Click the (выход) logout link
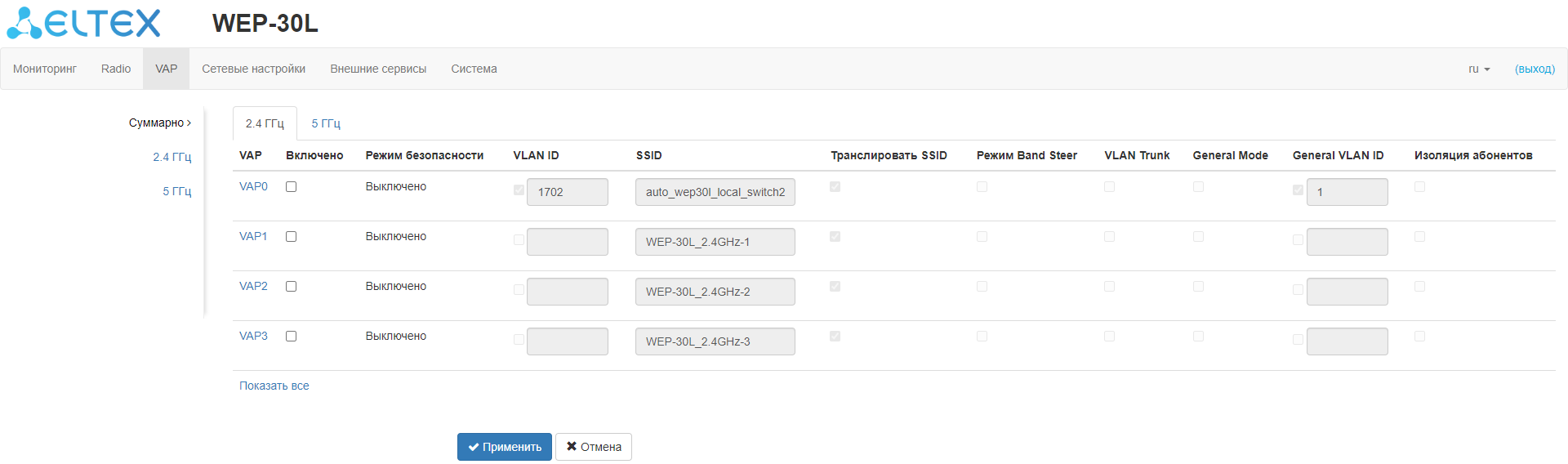Screen dimensions: 1568x464 (x=1535, y=69)
